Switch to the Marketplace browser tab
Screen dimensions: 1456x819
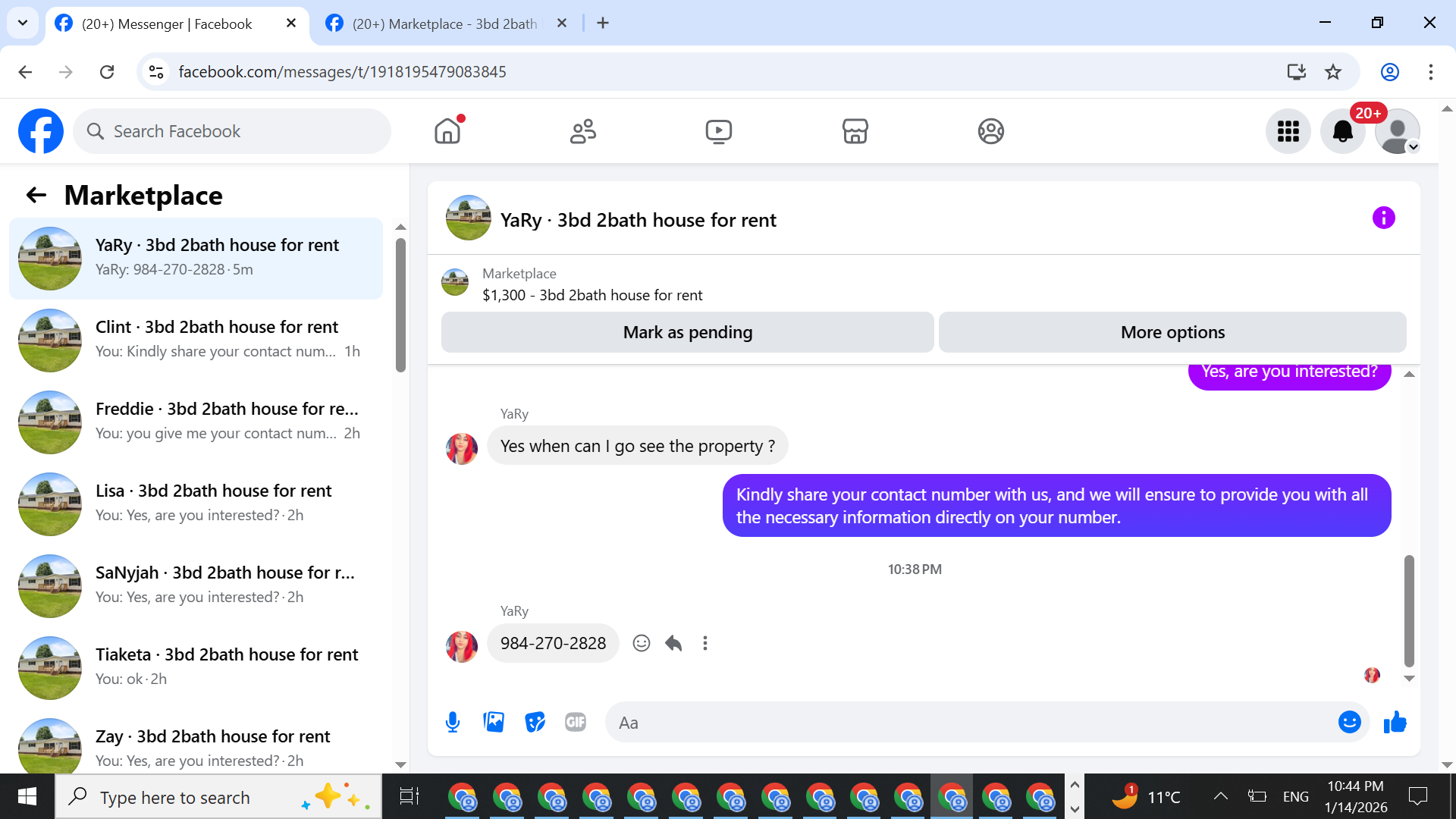pyautogui.click(x=444, y=24)
